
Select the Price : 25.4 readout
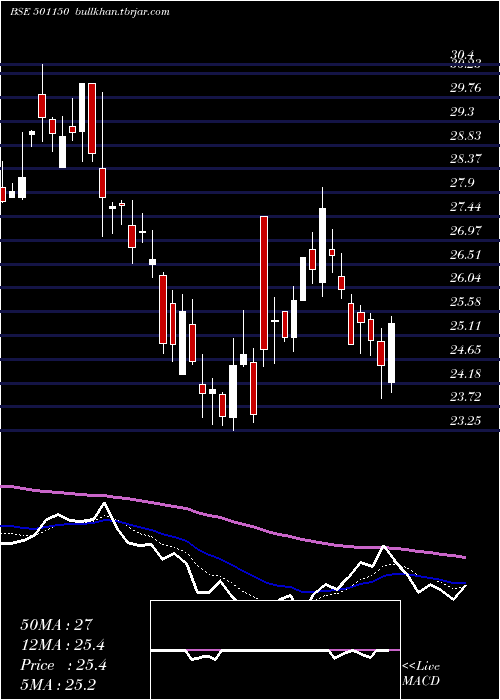point(63,665)
